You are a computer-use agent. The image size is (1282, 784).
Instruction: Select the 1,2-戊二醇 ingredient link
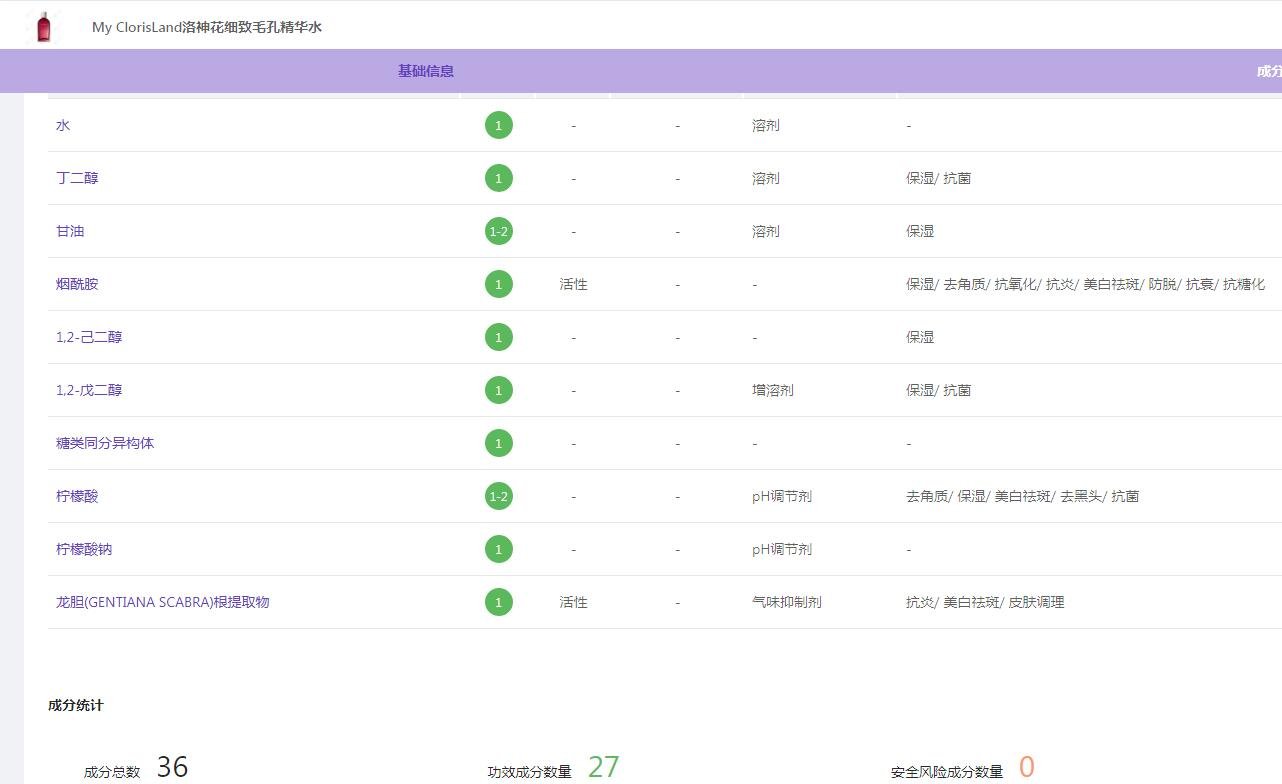coord(89,390)
